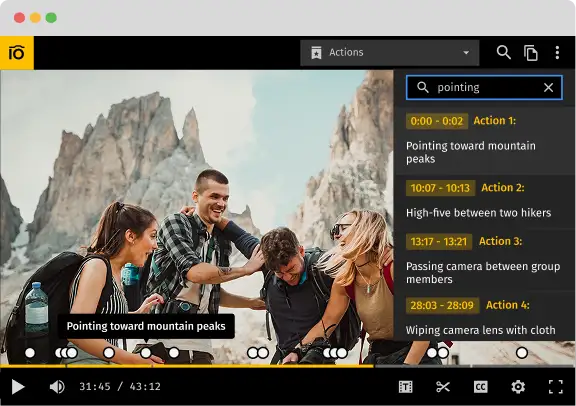Expand the Actions dropdown
This screenshot has width=576, height=406.
pos(389,53)
